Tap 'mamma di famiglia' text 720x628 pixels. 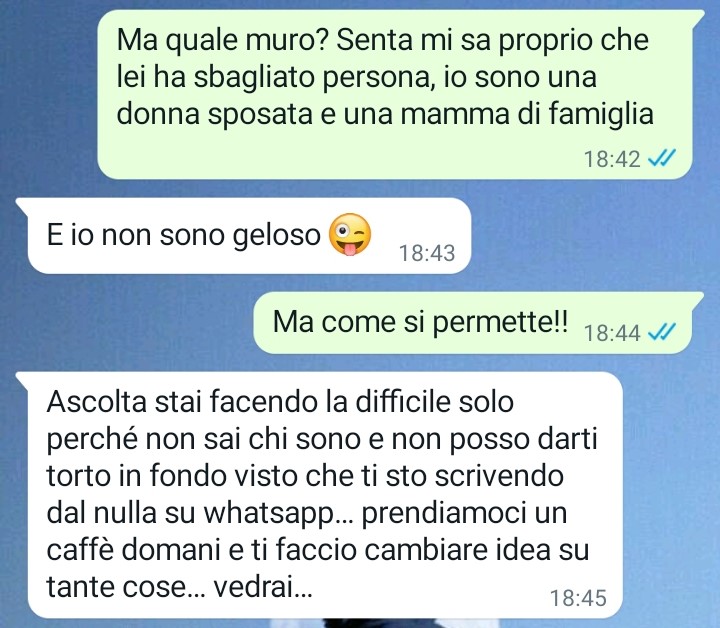(527, 114)
